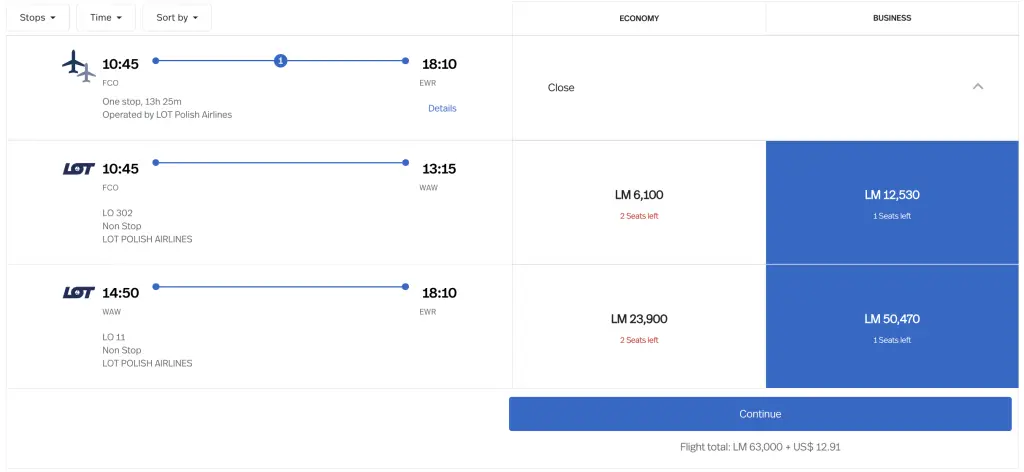Choose Business fare LM 12,530
The height and width of the screenshot is (472, 1024).
click(892, 202)
